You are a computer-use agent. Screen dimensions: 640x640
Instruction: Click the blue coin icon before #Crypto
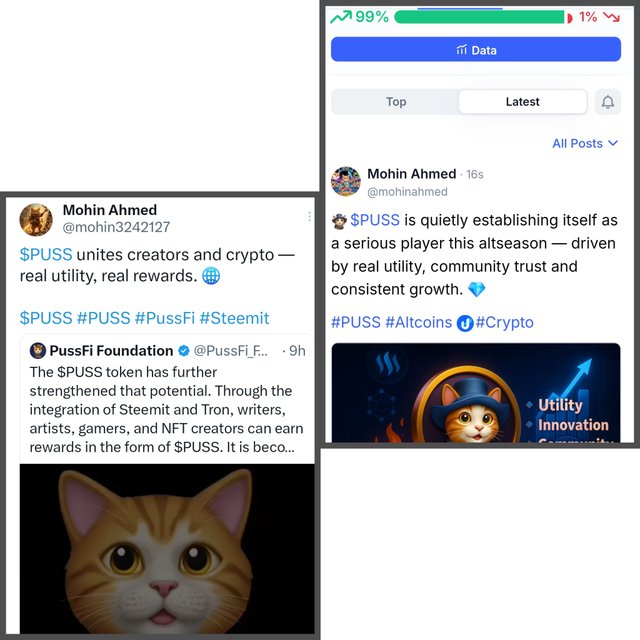coord(464,324)
